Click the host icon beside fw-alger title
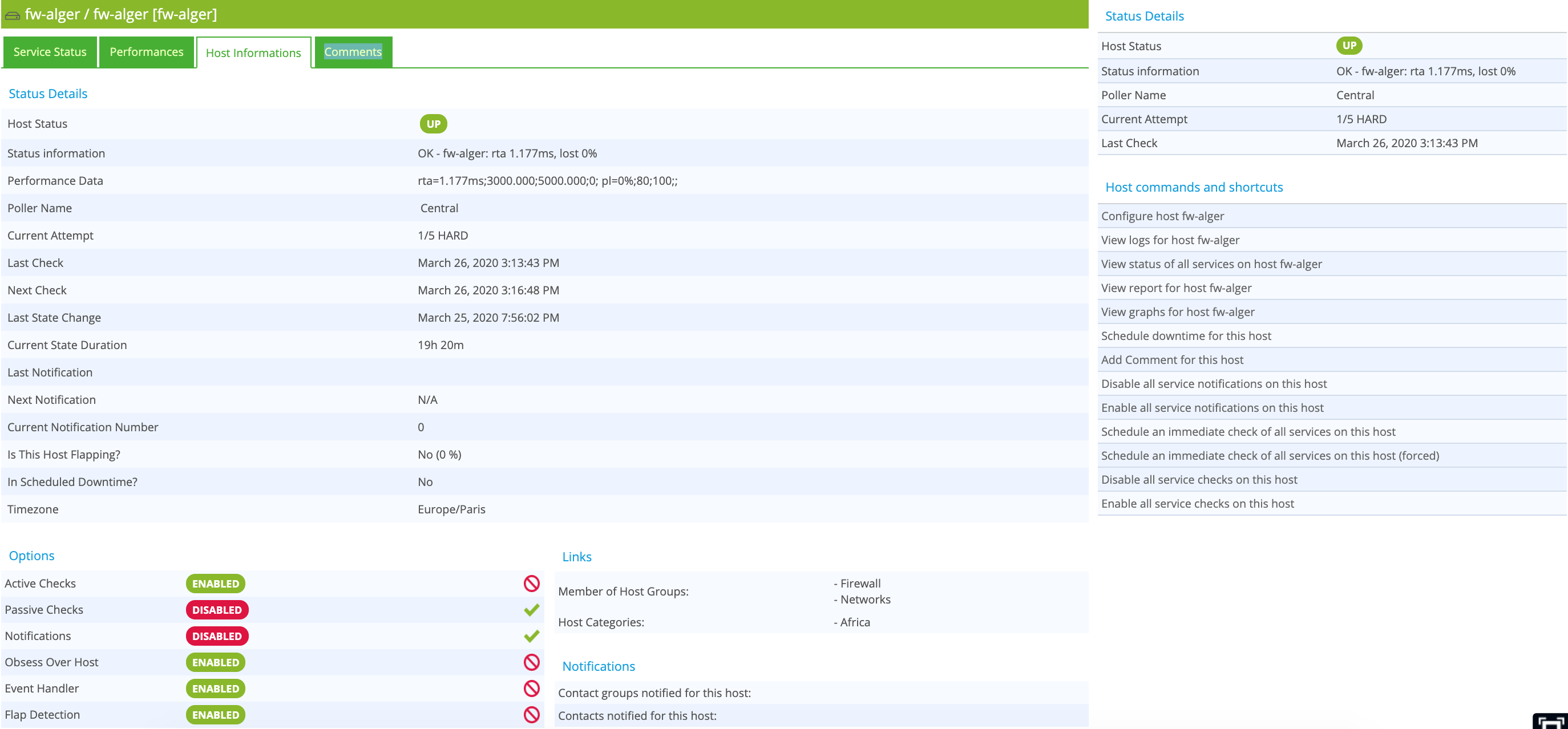Screen dimensions: 1568x729 point(12,15)
